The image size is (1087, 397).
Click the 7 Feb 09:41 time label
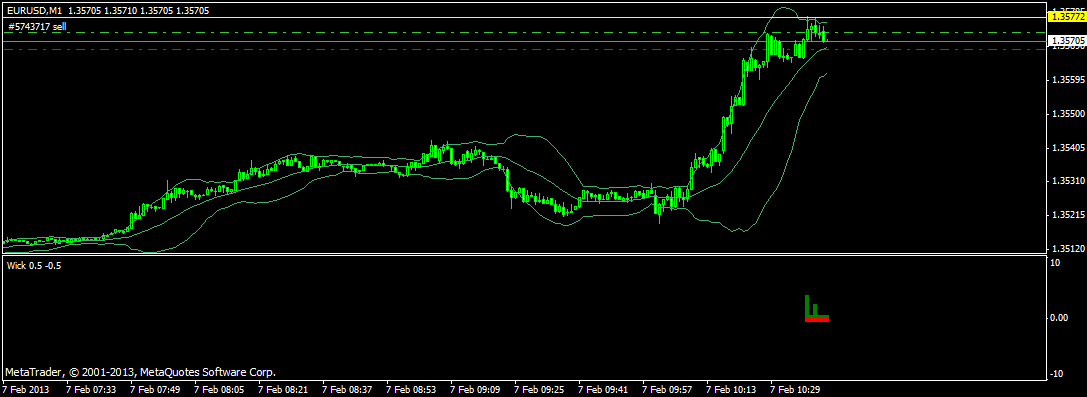[603, 390]
